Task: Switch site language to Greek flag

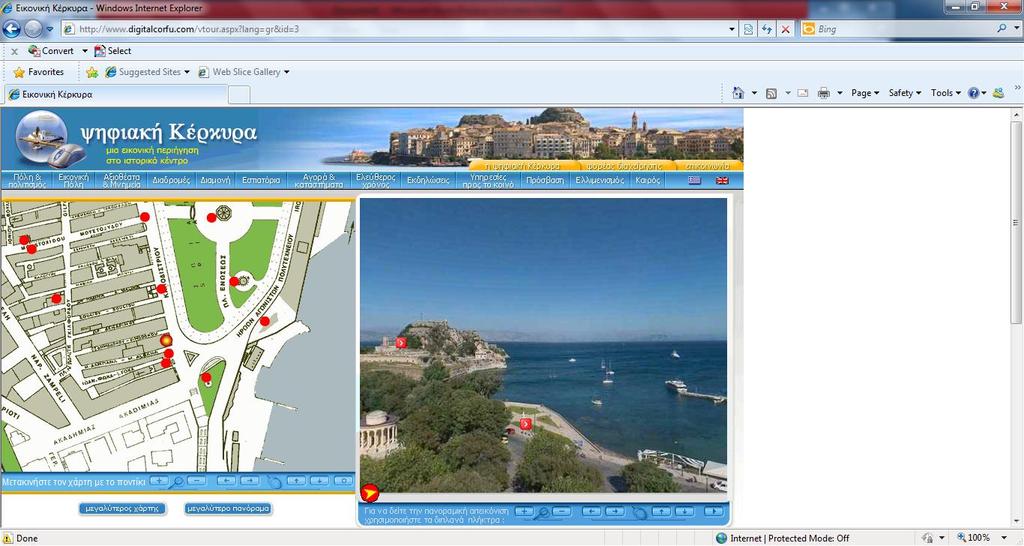Action: point(694,180)
